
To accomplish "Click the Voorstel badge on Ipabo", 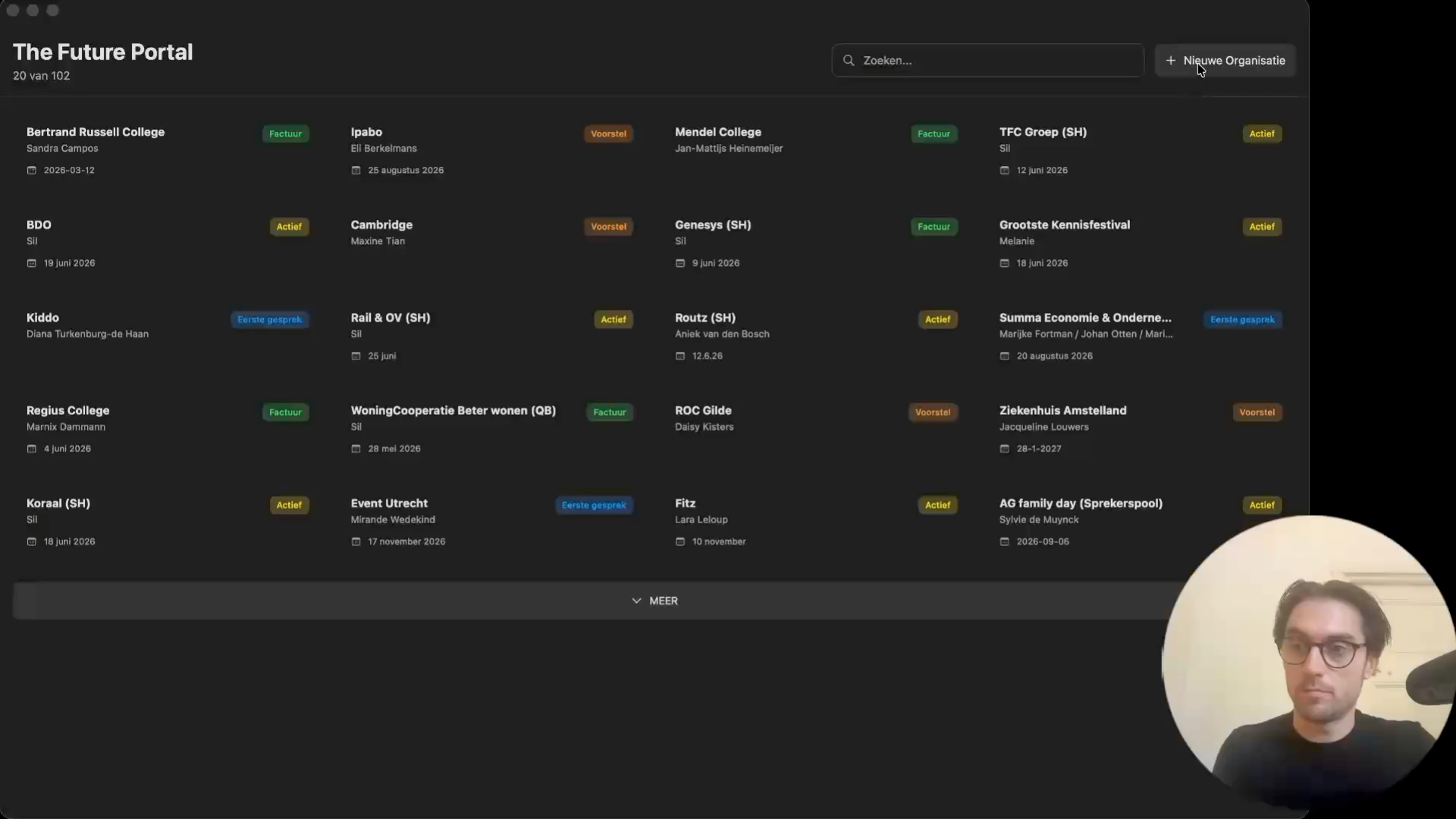I will pyautogui.click(x=609, y=134).
